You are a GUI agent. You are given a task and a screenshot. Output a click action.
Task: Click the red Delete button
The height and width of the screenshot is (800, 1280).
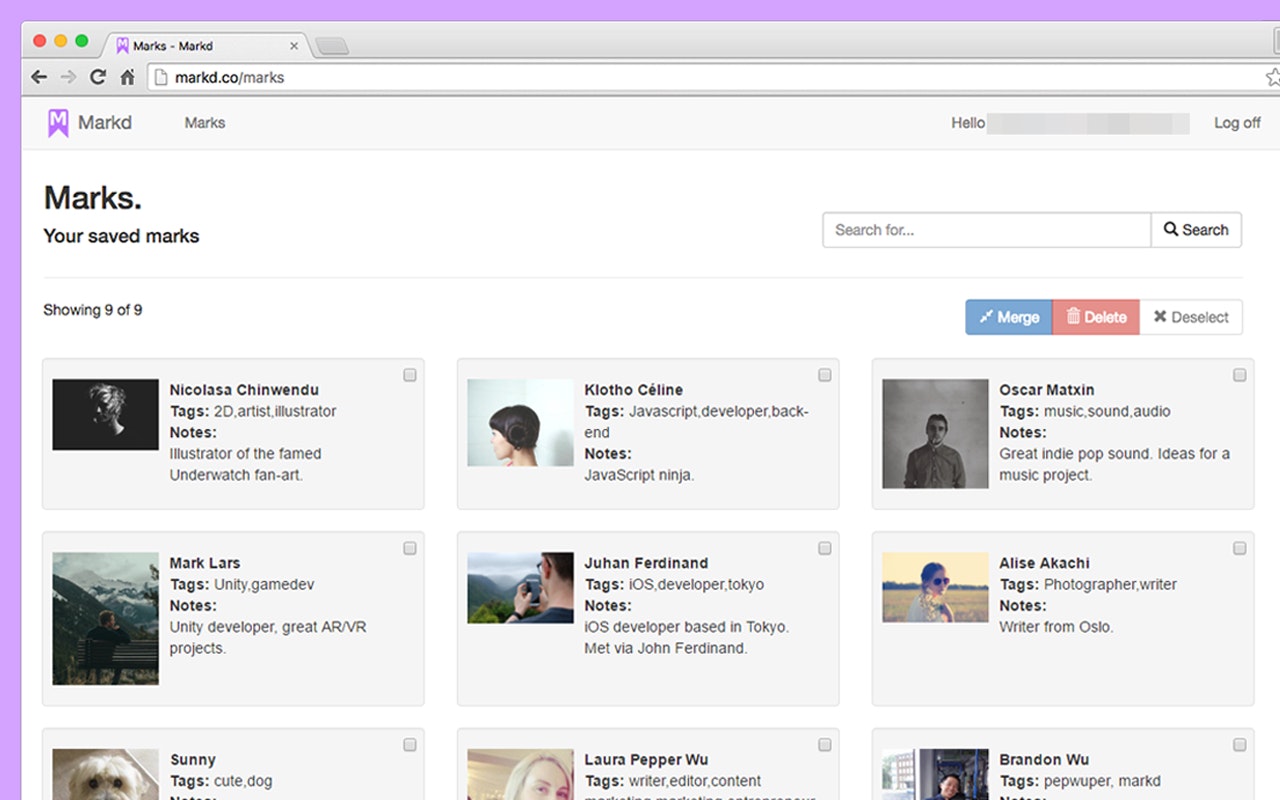point(1096,317)
